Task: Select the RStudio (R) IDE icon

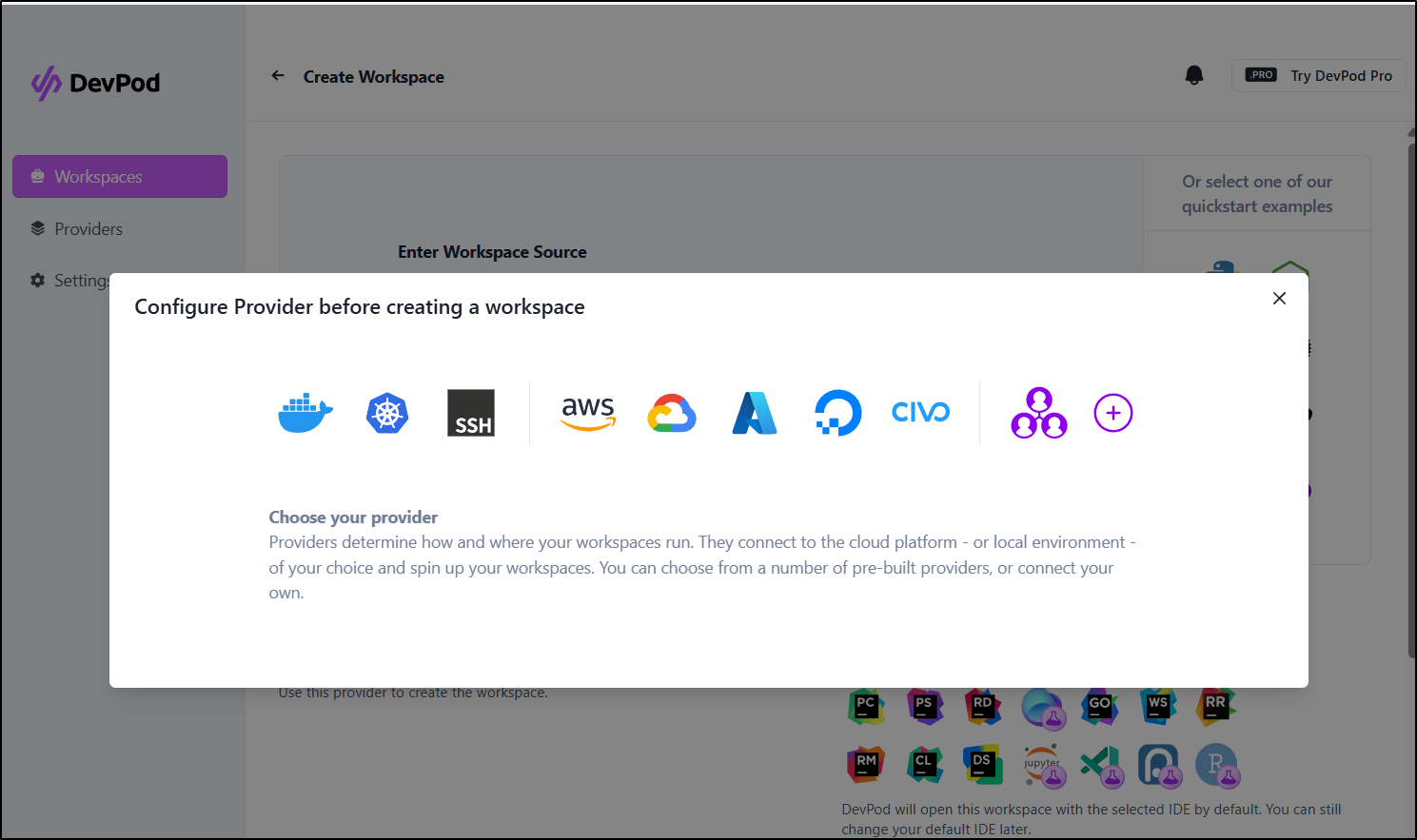Action: click(x=1217, y=765)
